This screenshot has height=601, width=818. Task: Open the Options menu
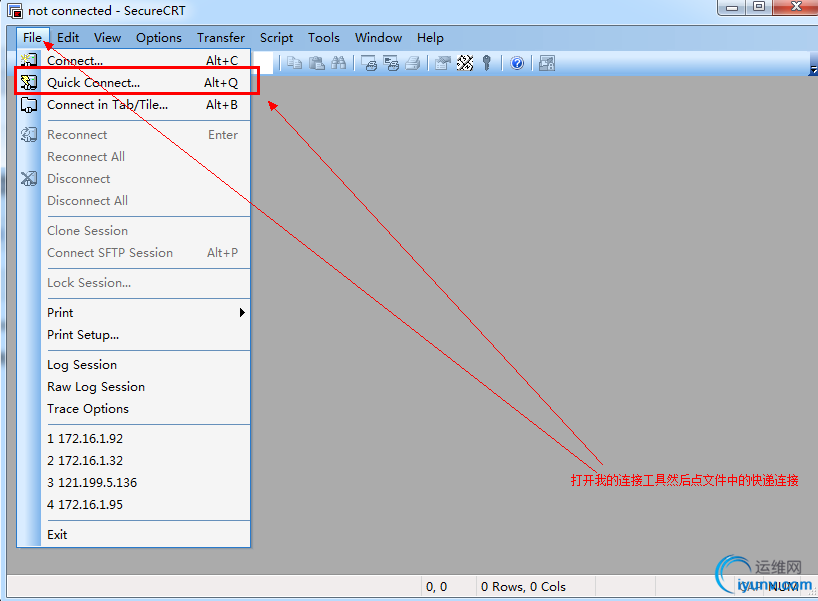pos(159,38)
